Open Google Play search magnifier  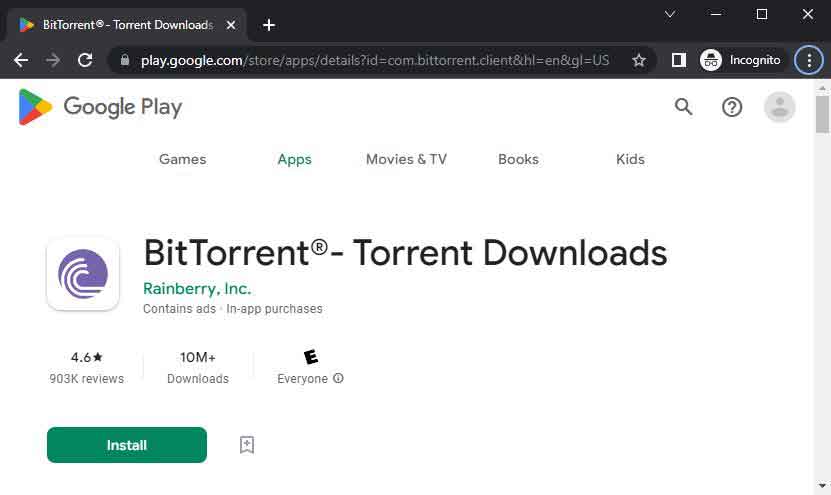tap(683, 107)
